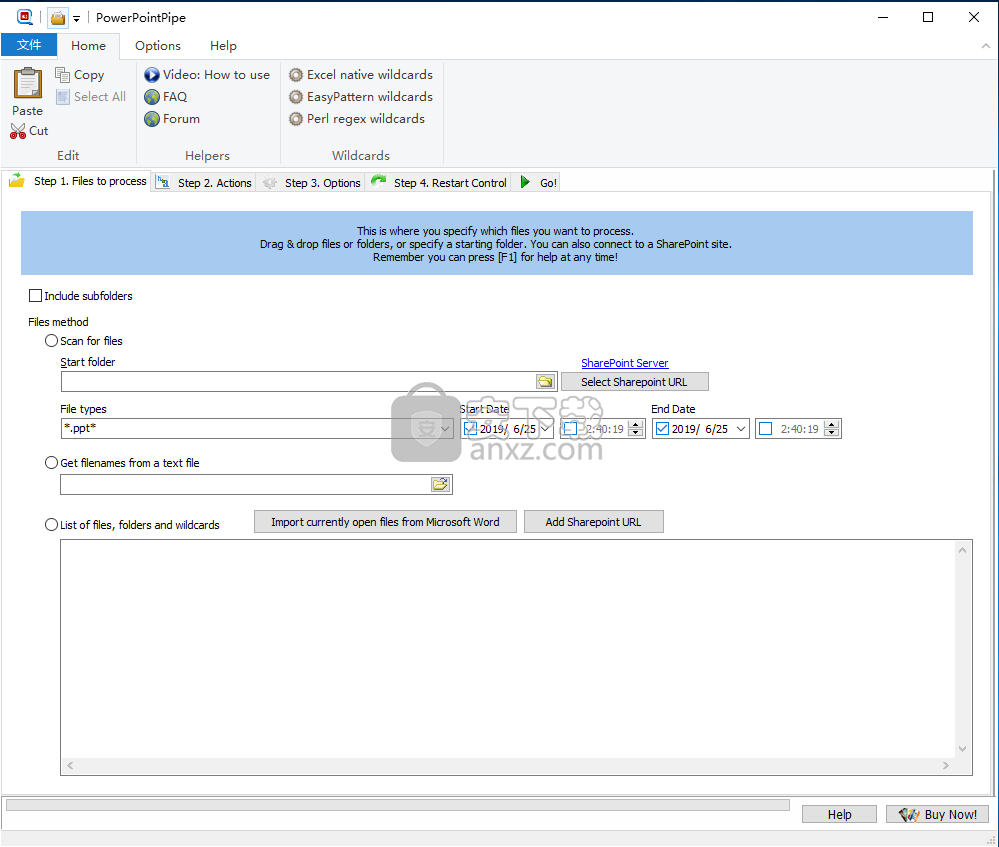The width and height of the screenshot is (999, 847).
Task: Click the SharePoint Server link
Action: [x=625, y=363]
